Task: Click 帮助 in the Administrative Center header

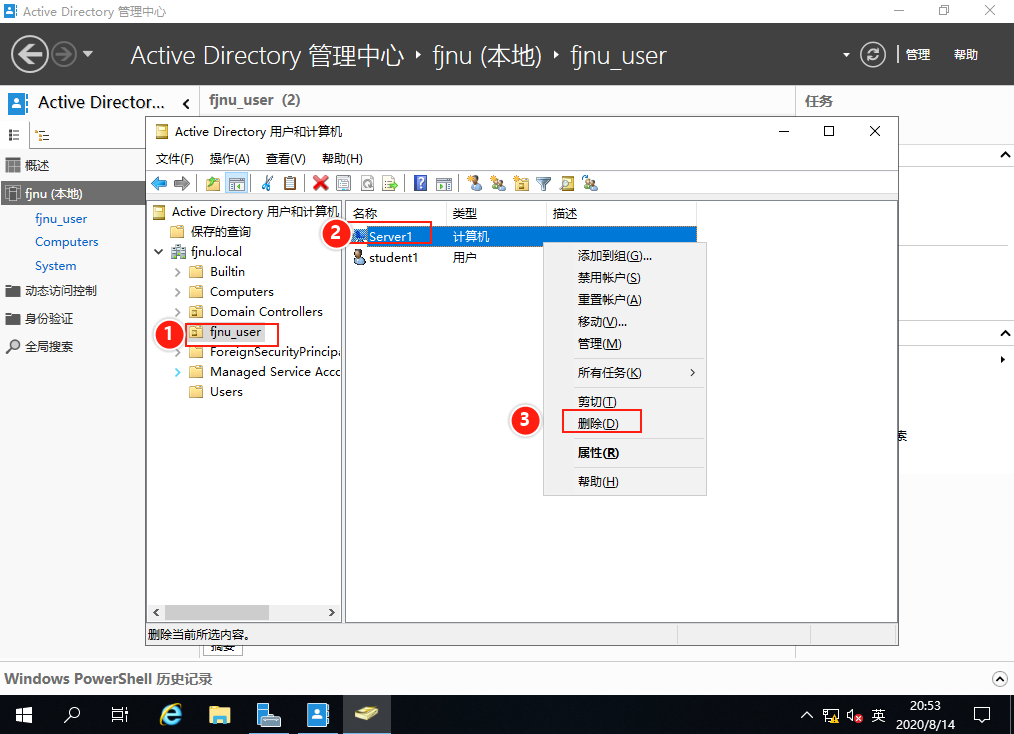Action: pos(965,55)
